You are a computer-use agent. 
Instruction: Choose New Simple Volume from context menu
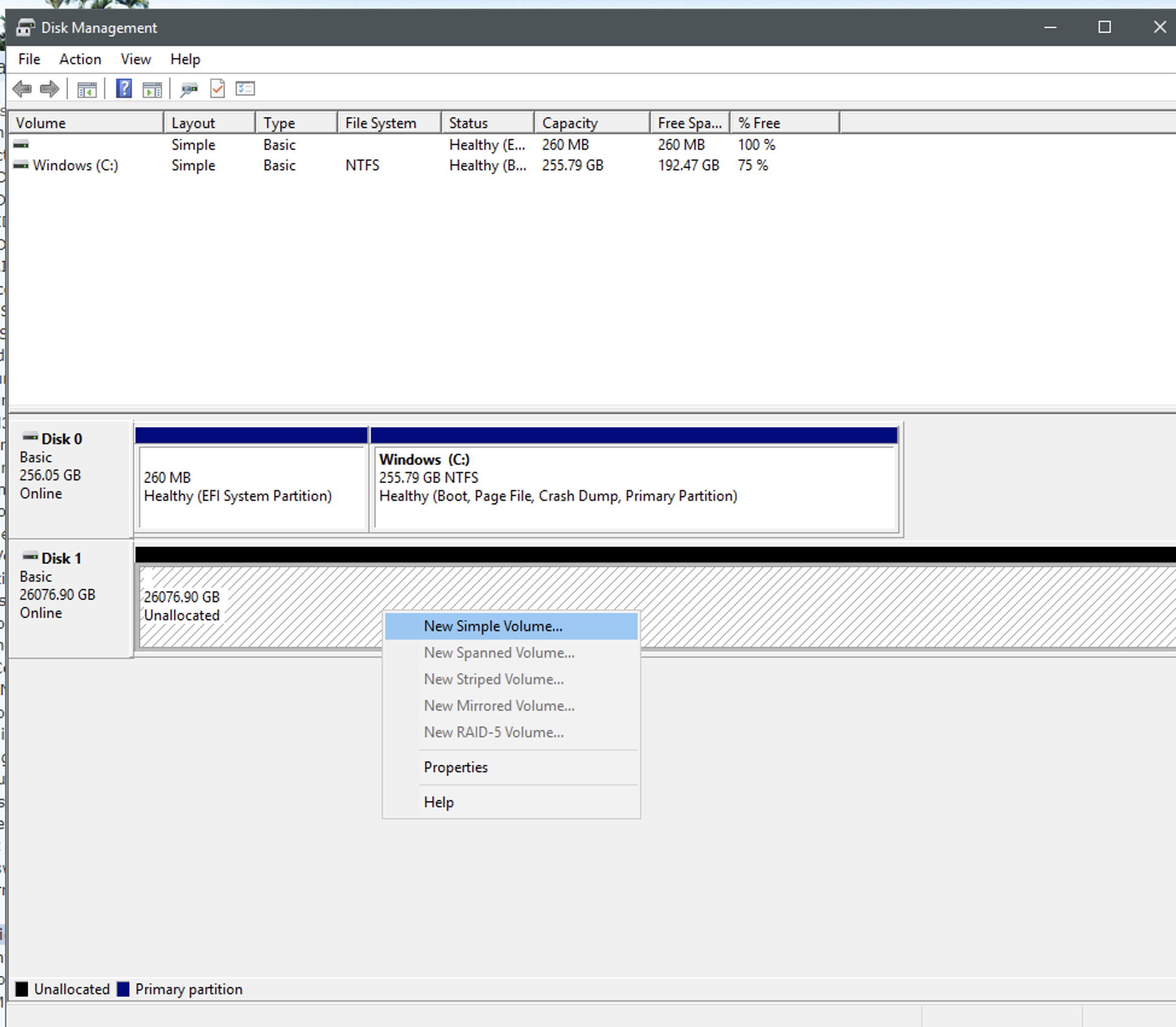(x=493, y=626)
